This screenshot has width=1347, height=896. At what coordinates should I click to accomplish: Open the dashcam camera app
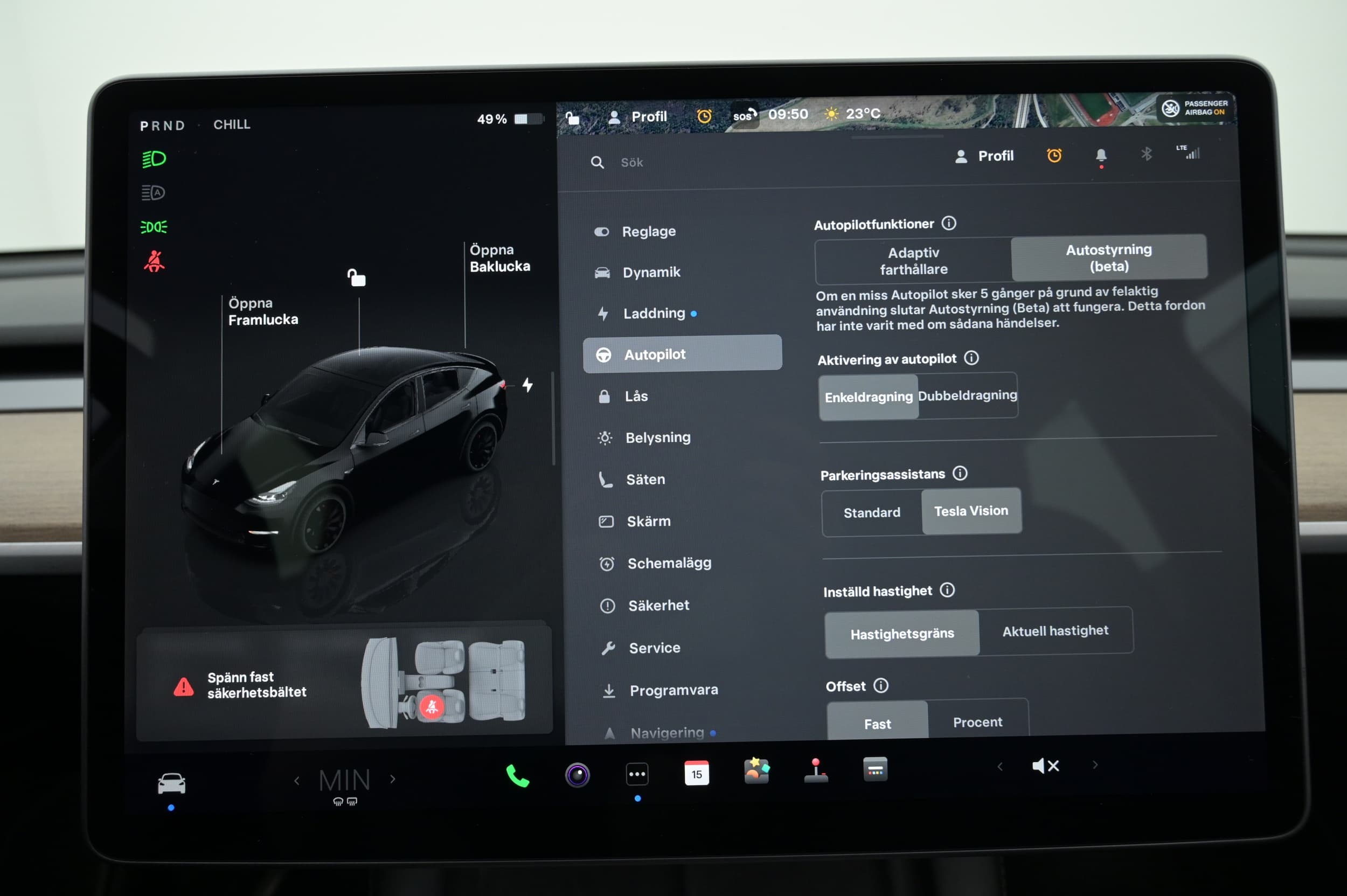point(577,775)
